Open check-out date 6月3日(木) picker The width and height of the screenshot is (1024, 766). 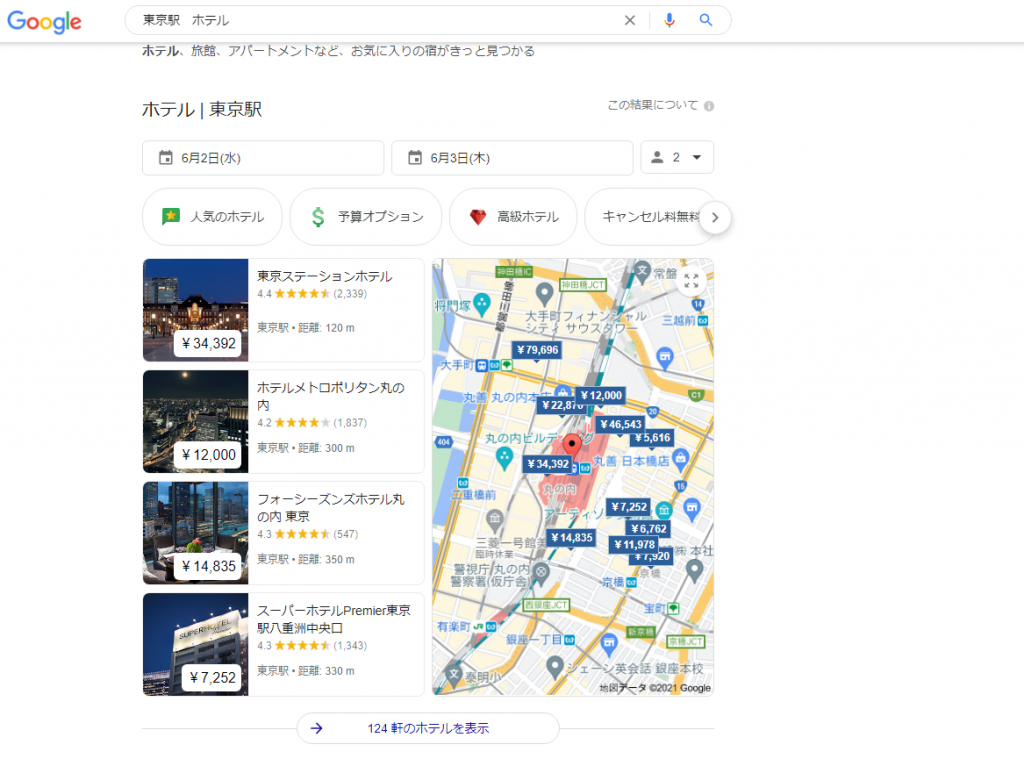coord(512,158)
